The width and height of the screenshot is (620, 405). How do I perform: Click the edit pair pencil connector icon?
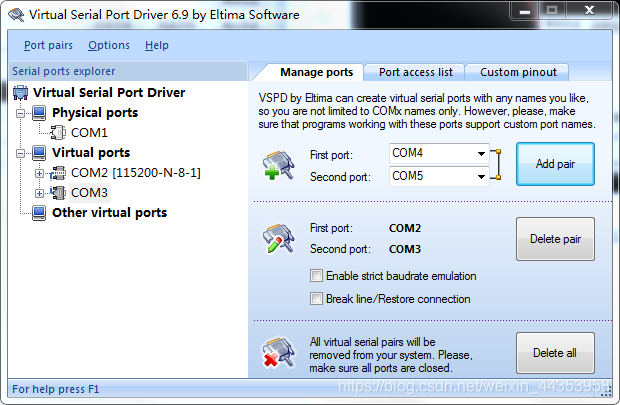point(278,238)
